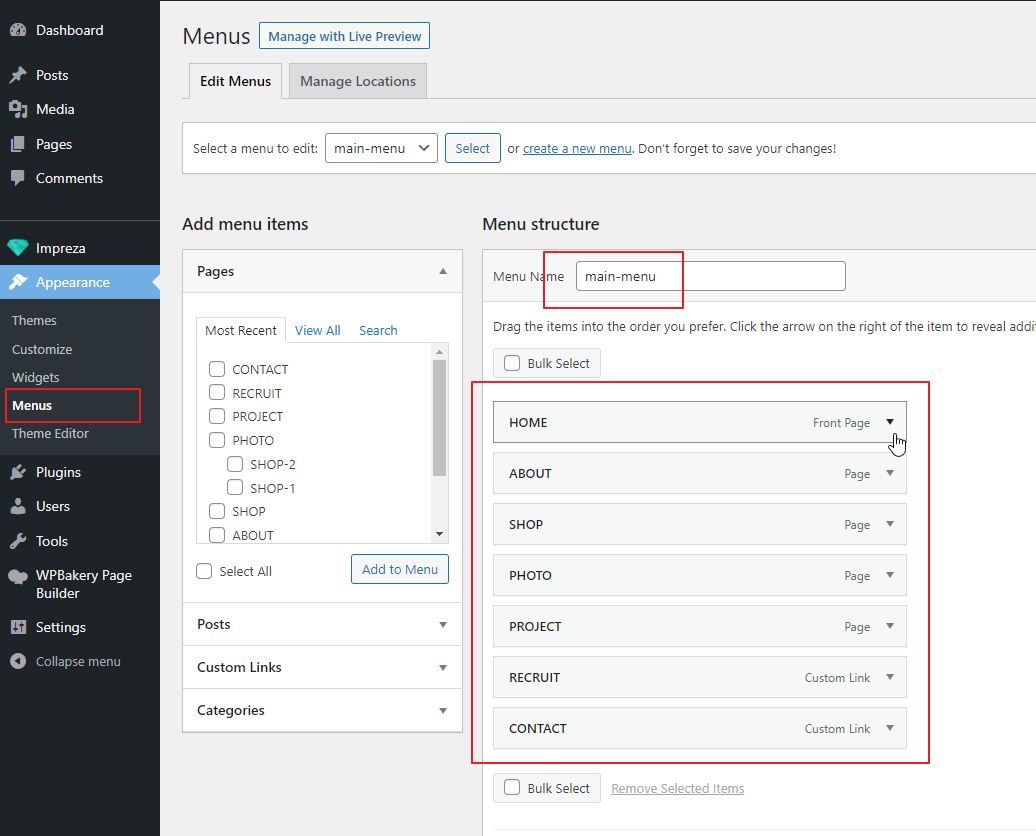Image resolution: width=1036 pixels, height=836 pixels.
Task: Click the Add to Menu button
Action: [x=400, y=569]
